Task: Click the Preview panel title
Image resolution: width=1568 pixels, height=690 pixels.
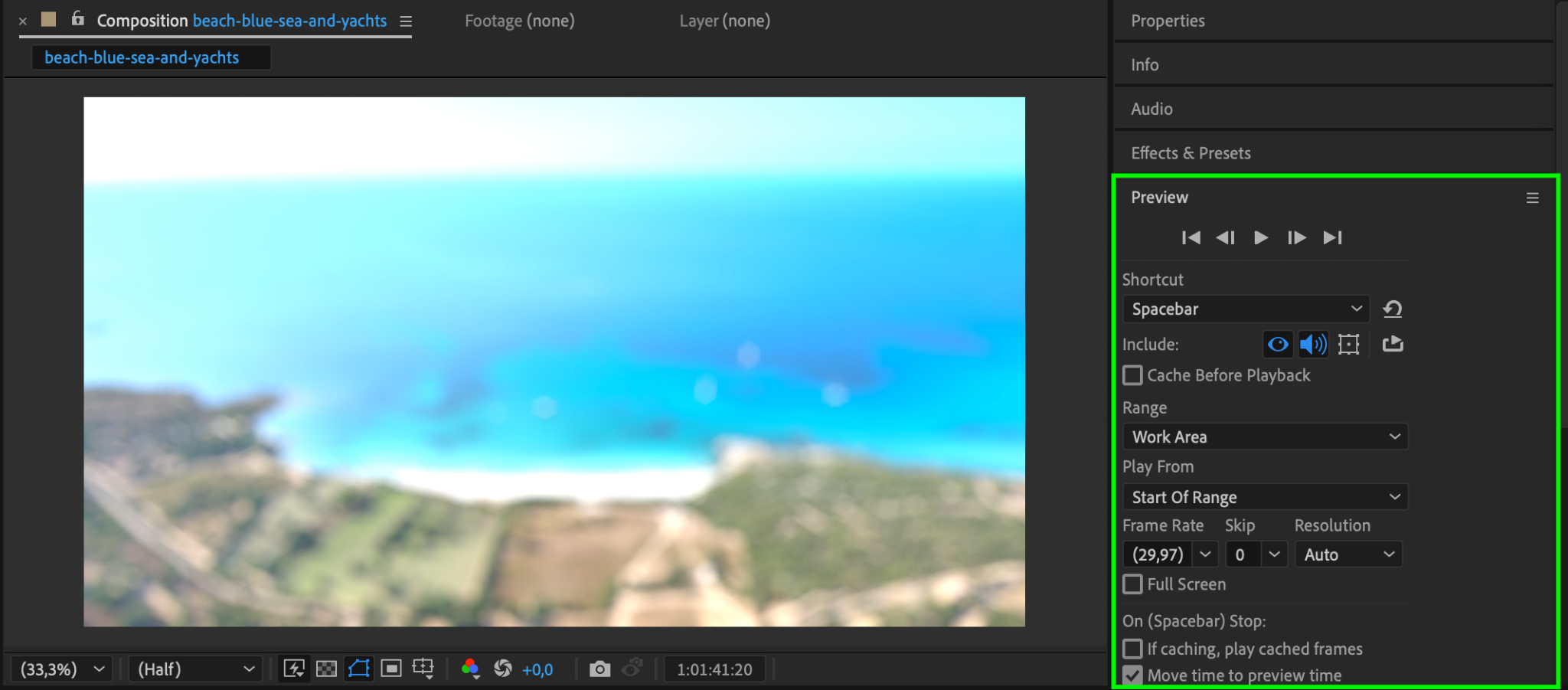Action: coord(1159,198)
